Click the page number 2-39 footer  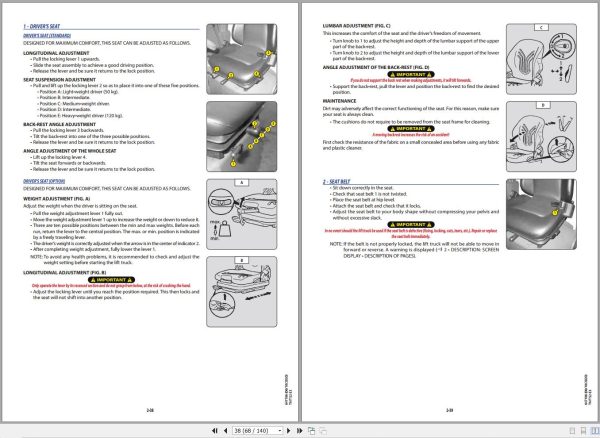click(450, 410)
